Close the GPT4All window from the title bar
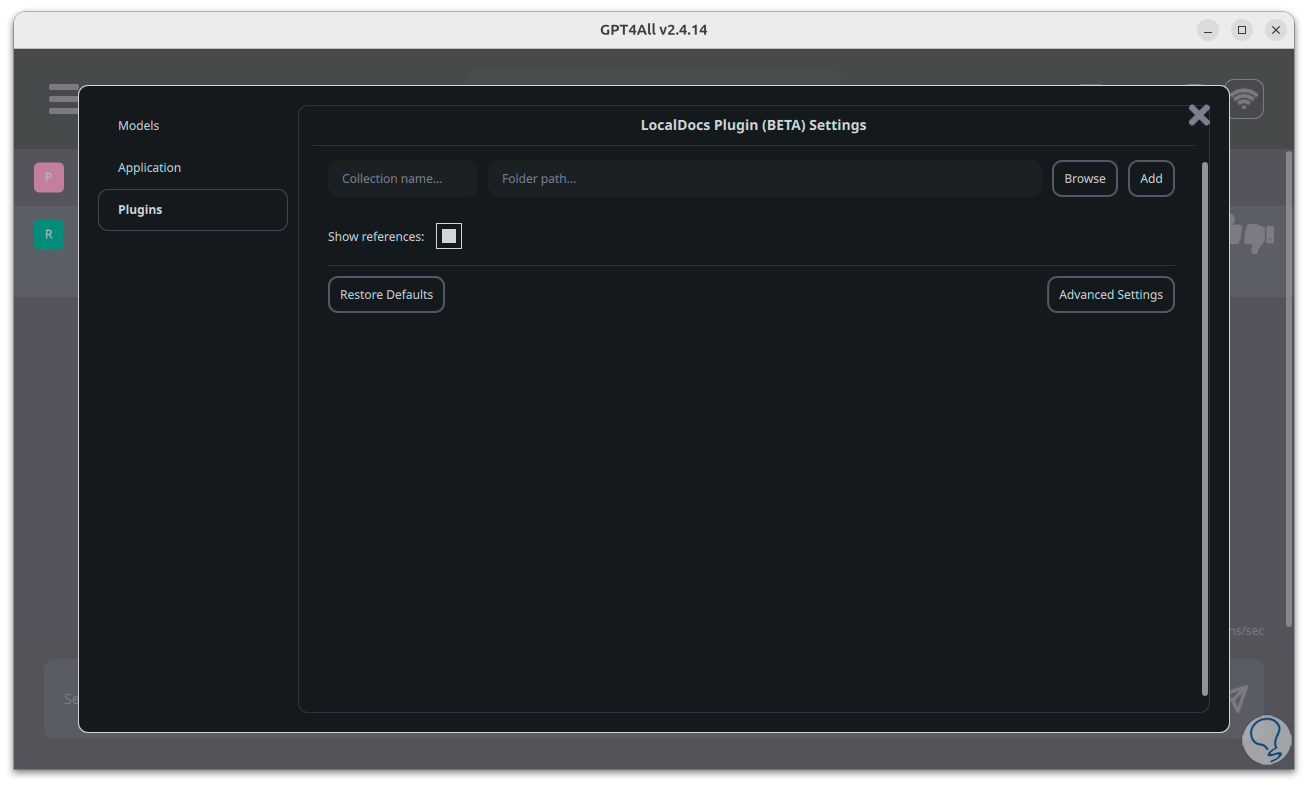The image size is (1308, 786). click(1276, 30)
